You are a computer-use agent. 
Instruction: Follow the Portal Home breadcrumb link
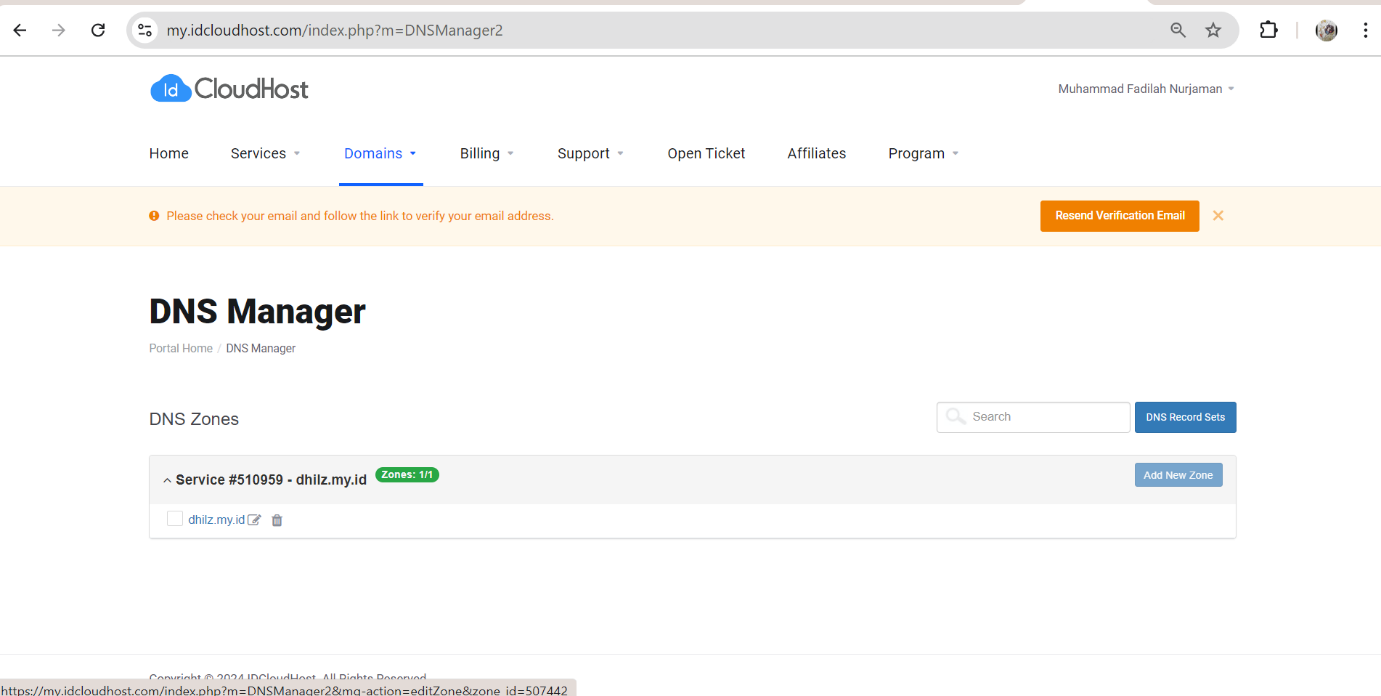pyautogui.click(x=181, y=349)
